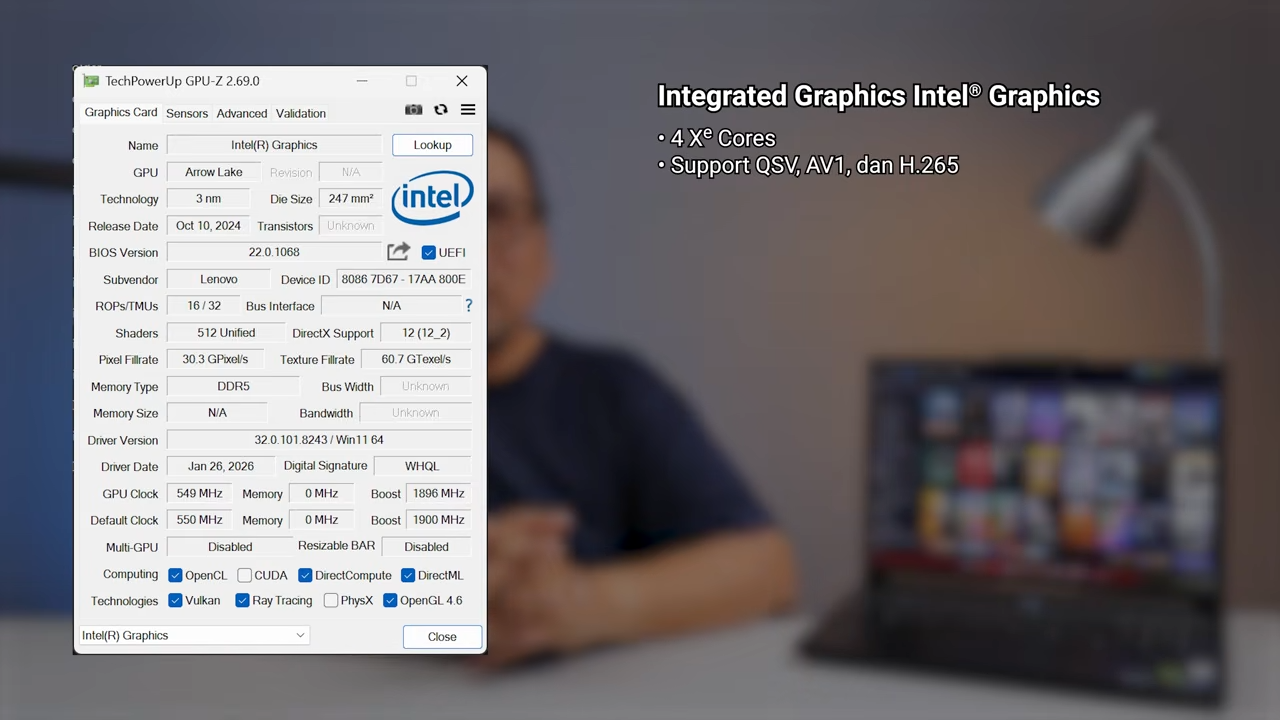Click the Multi-GPU field showing Disabled
1280x720 pixels.
pos(230,547)
